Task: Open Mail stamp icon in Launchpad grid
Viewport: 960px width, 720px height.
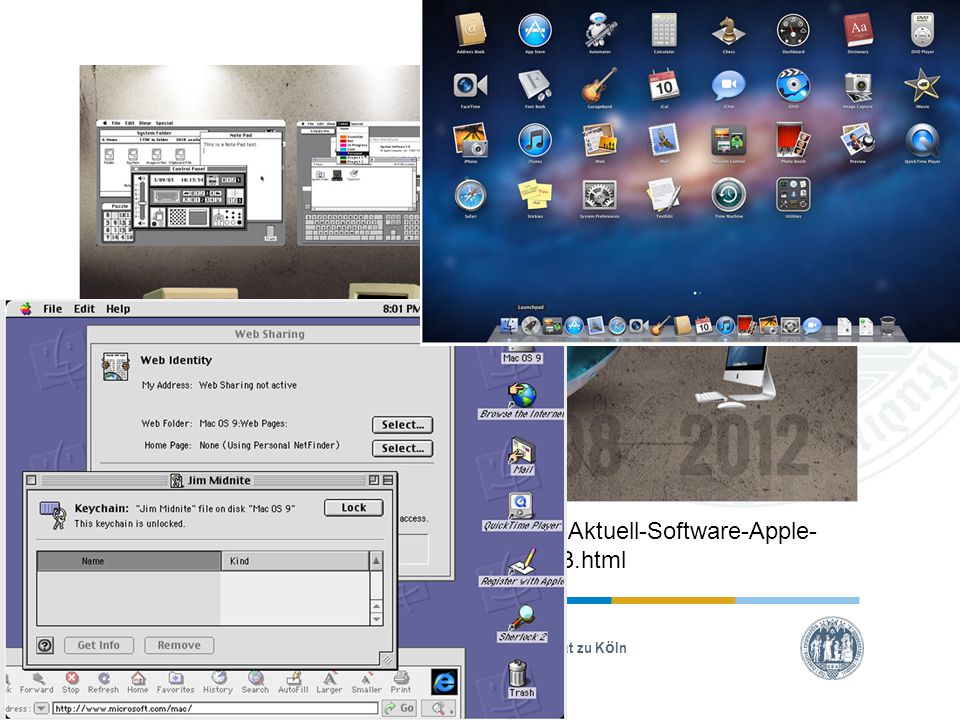Action: 664,140
